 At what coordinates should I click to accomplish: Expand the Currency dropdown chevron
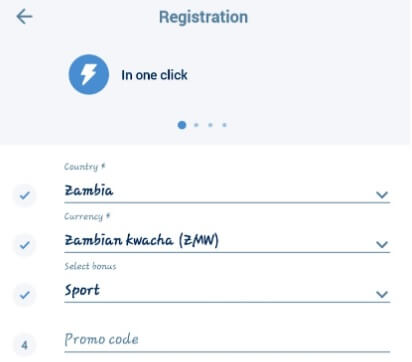[x=382, y=244]
